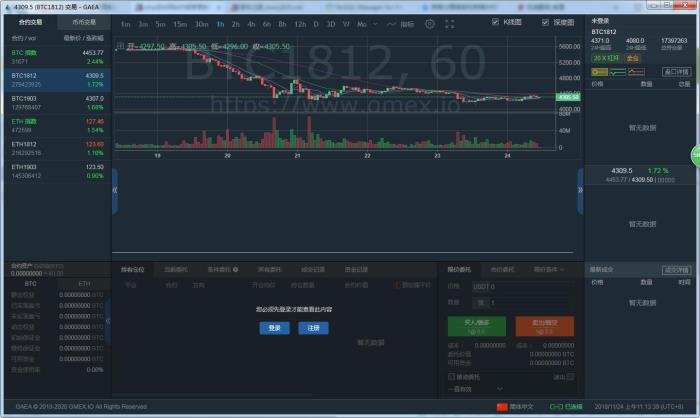Toggle fullscreen chart with expand icon
The image size is (700, 418).
point(450,24)
